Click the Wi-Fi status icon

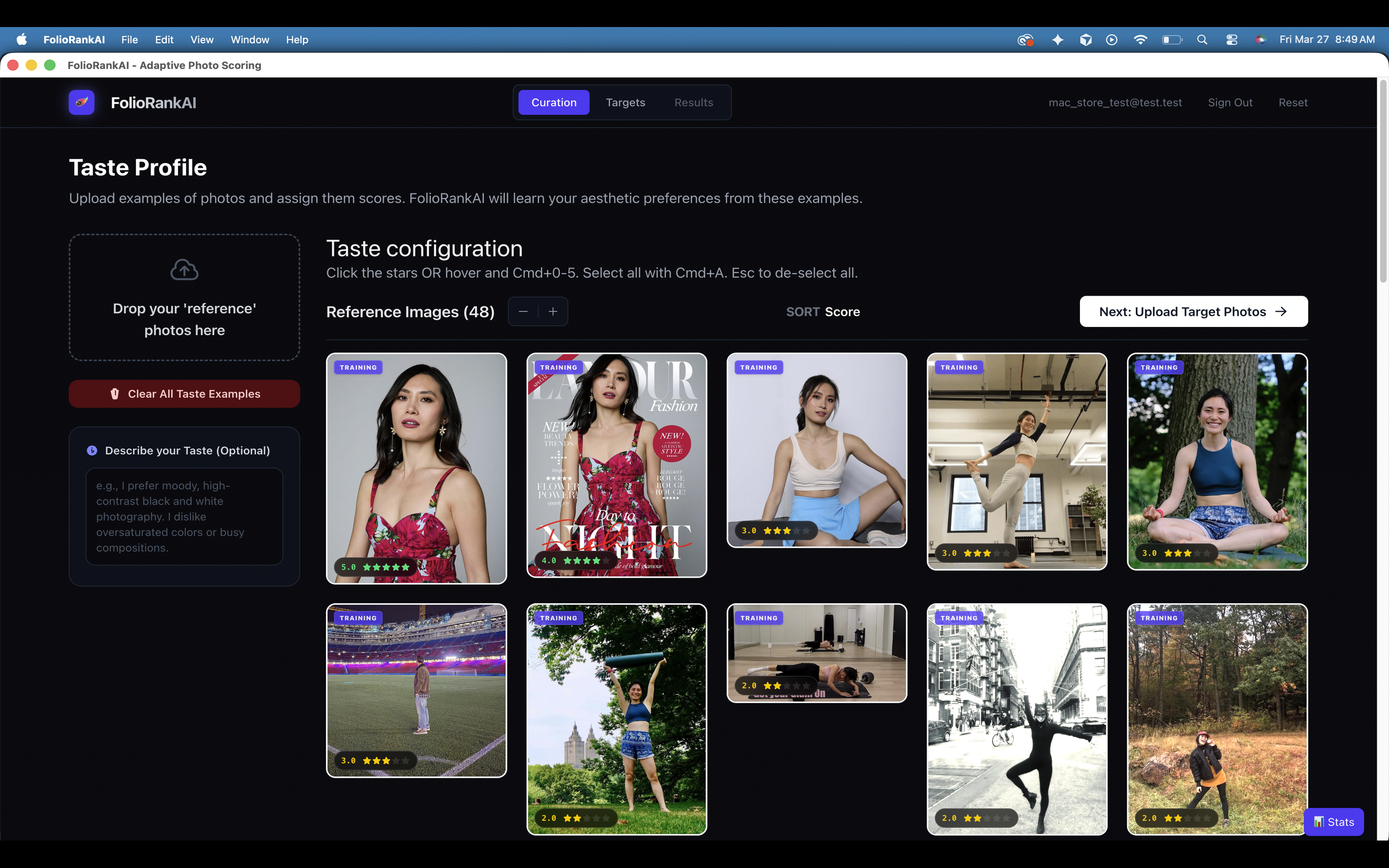click(1141, 40)
